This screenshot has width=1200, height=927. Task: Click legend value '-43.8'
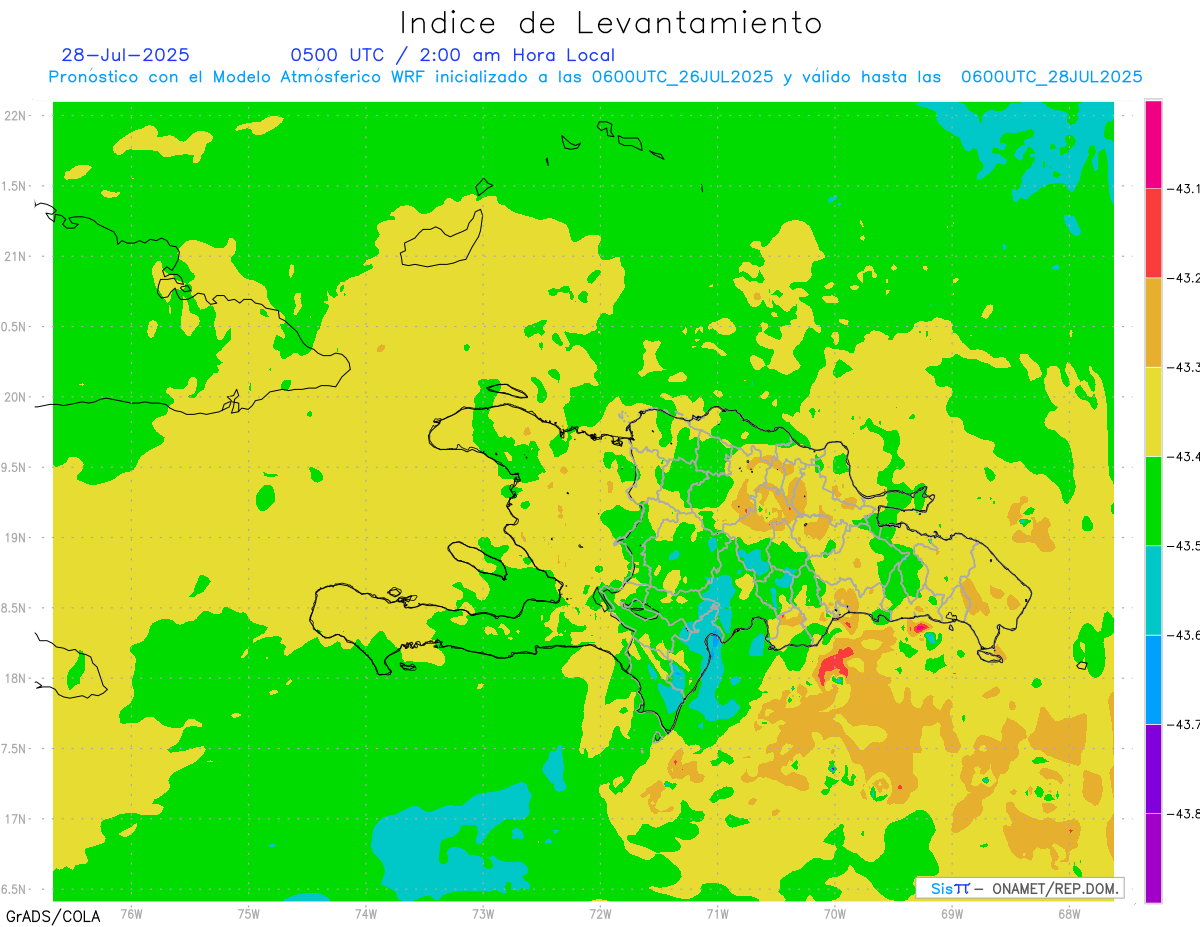point(1185,813)
